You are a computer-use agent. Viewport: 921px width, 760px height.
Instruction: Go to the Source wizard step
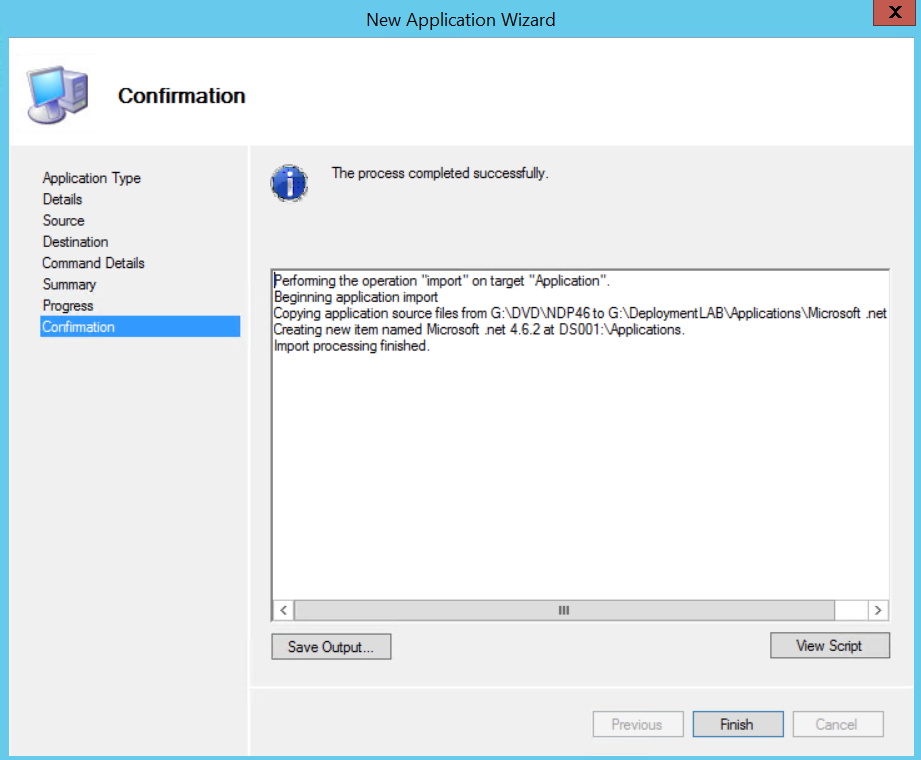(63, 220)
